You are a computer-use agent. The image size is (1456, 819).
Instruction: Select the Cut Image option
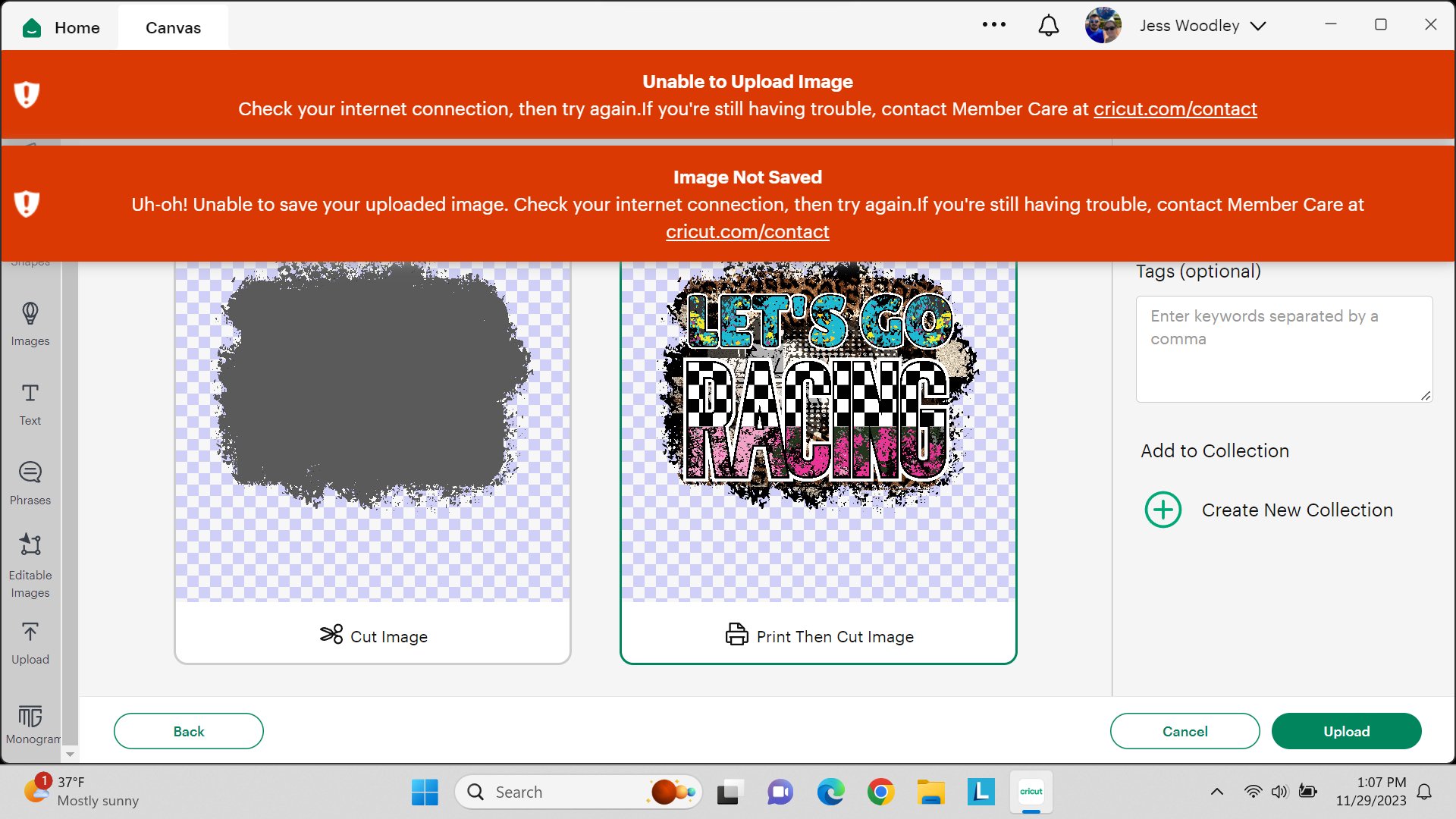pyautogui.click(x=372, y=463)
